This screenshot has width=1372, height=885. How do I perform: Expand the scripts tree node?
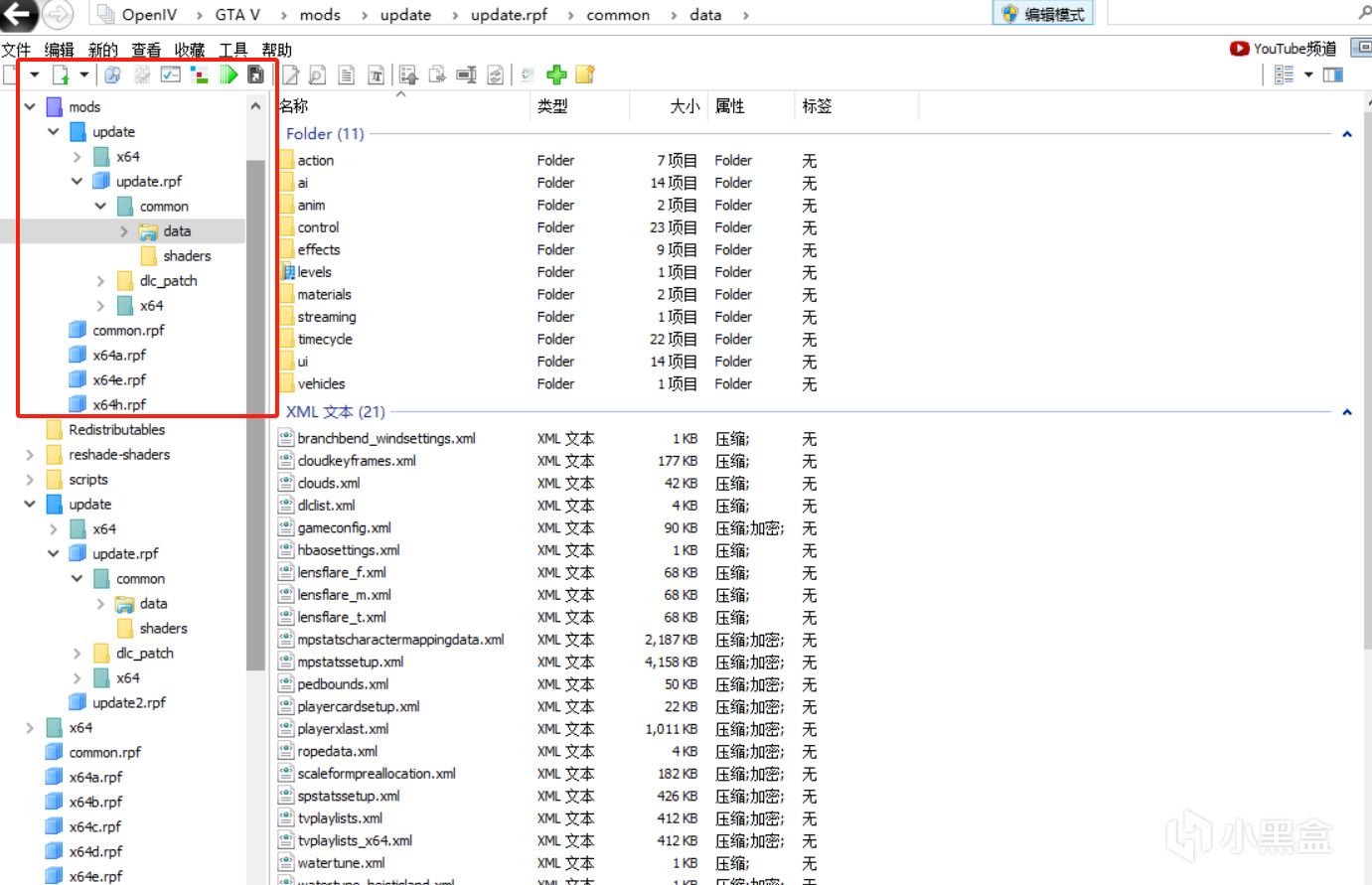pos(30,480)
